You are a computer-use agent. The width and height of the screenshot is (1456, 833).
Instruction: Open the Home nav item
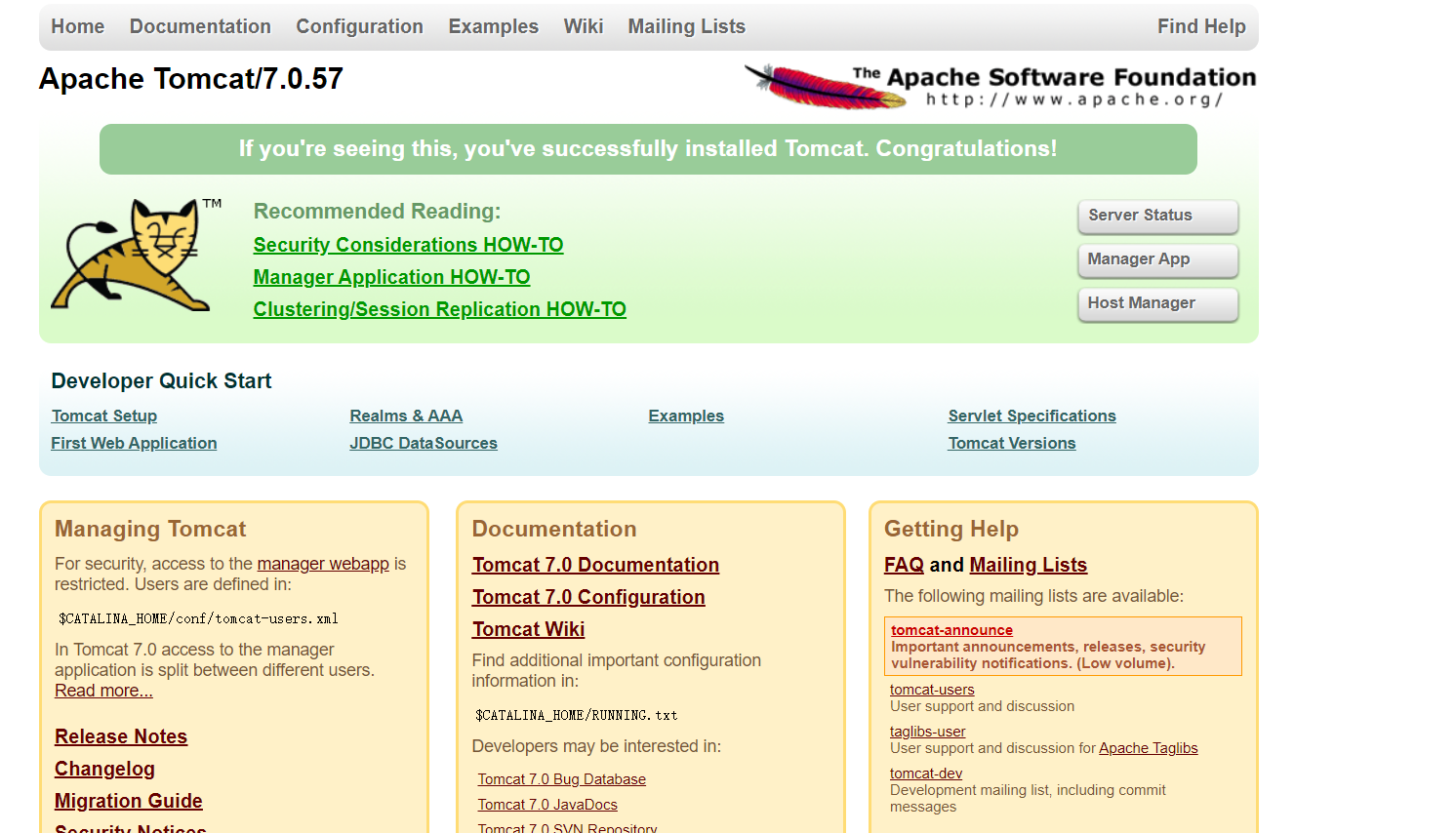[x=78, y=26]
